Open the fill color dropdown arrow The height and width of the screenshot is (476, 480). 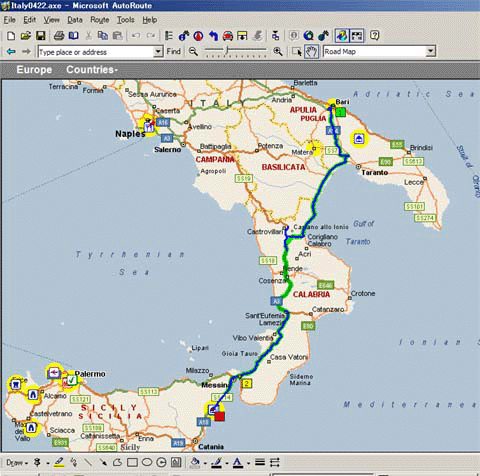tap(205, 463)
